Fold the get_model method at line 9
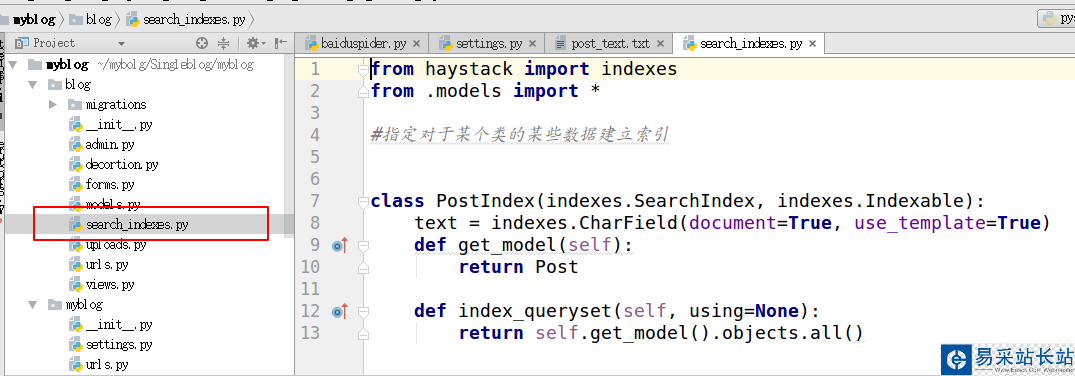Viewport: 1075px width, 376px height. point(363,245)
